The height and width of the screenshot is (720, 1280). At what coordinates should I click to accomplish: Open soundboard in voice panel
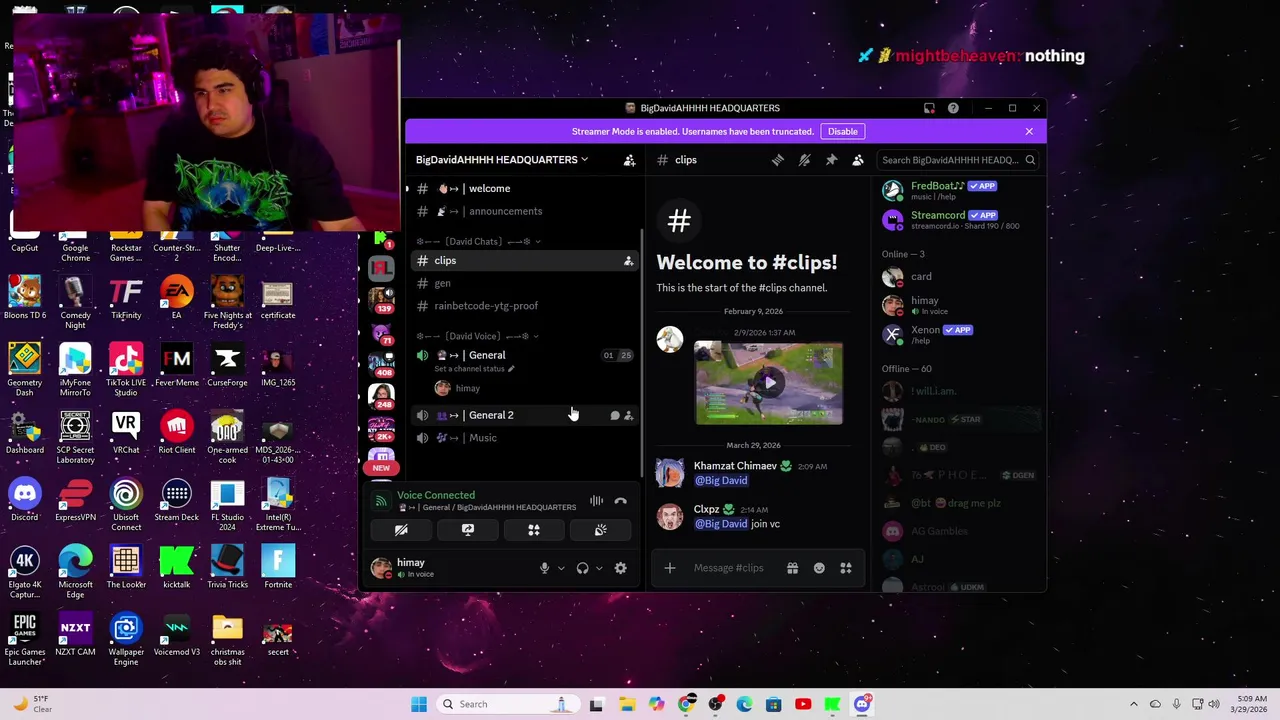(x=600, y=530)
